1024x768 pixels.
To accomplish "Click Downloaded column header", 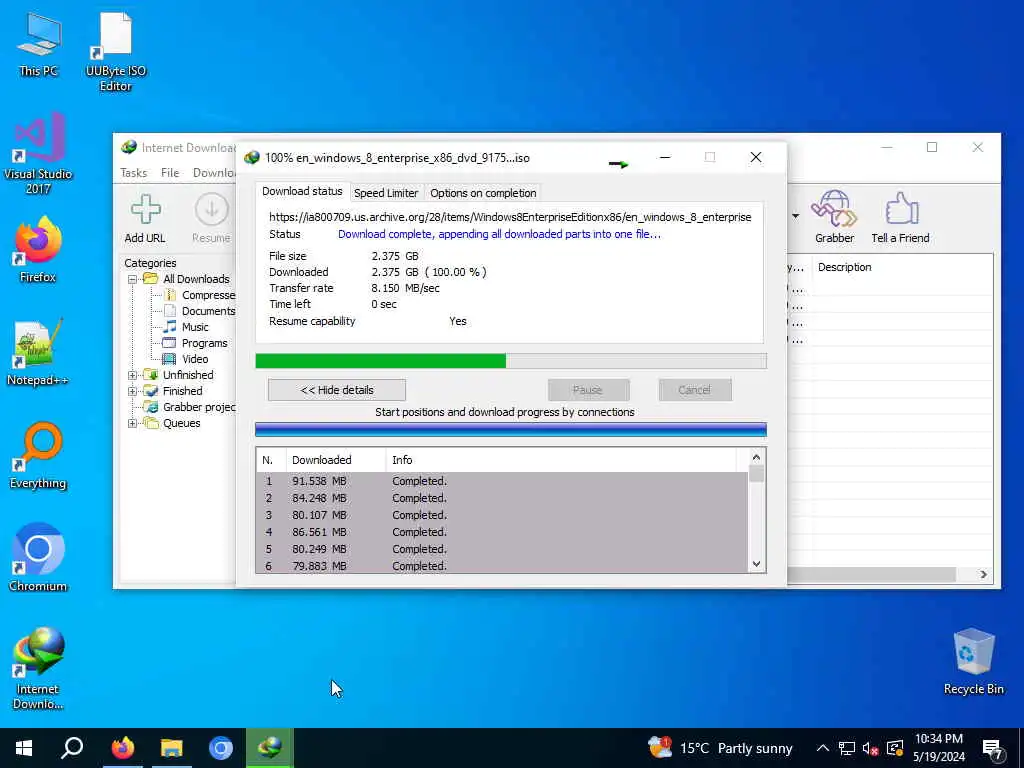I will [x=336, y=460].
